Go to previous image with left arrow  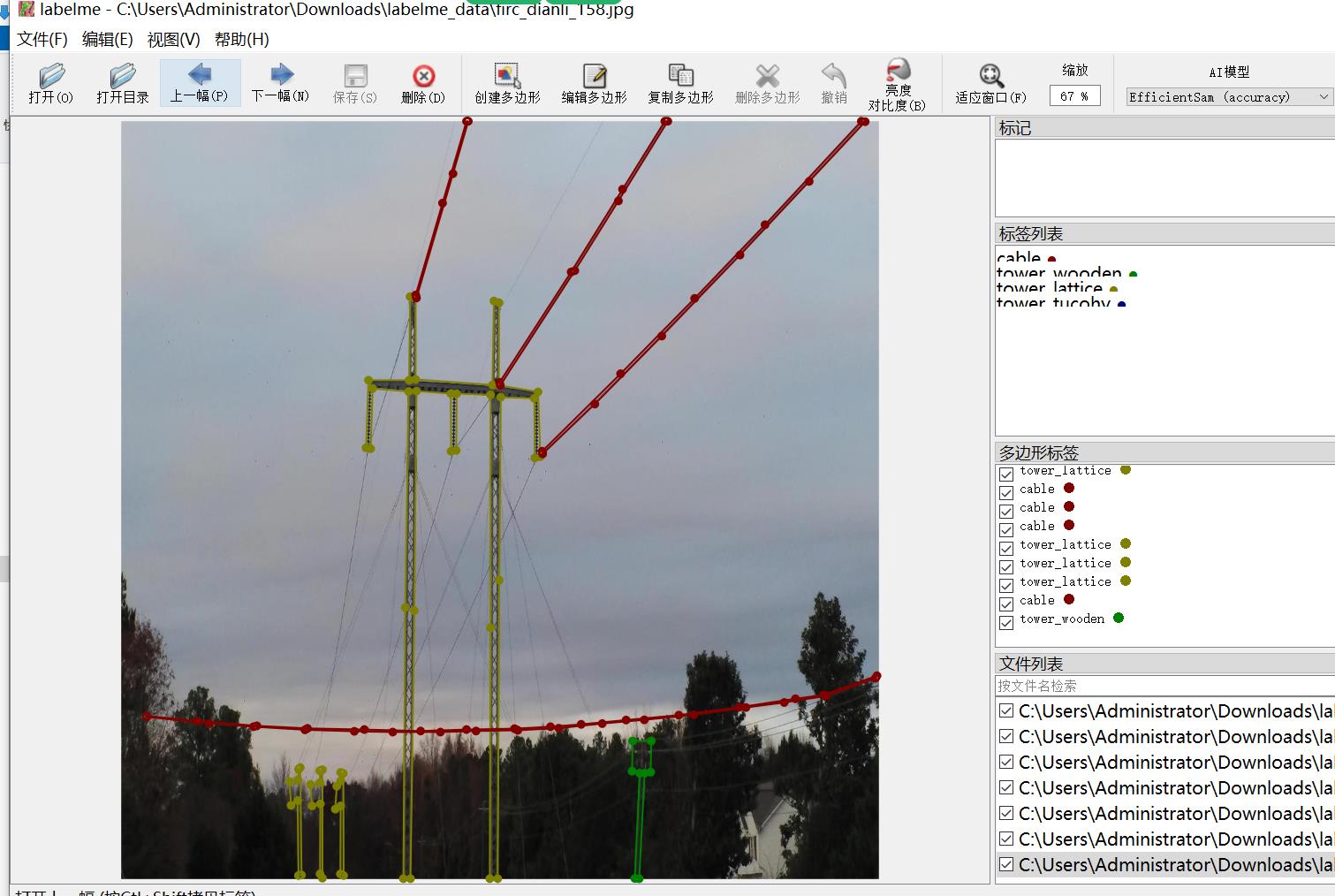(x=200, y=75)
